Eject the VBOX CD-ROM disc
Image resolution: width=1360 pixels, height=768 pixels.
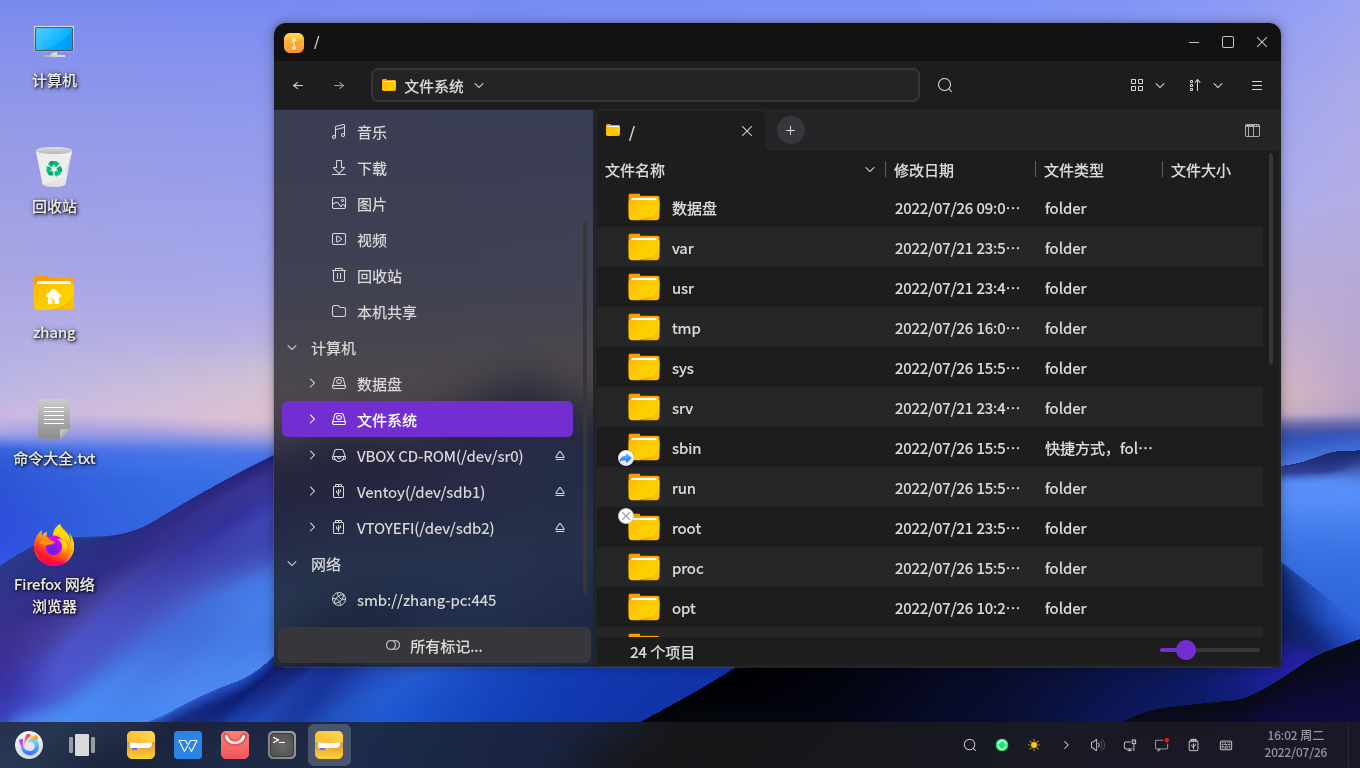tap(560, 456)
